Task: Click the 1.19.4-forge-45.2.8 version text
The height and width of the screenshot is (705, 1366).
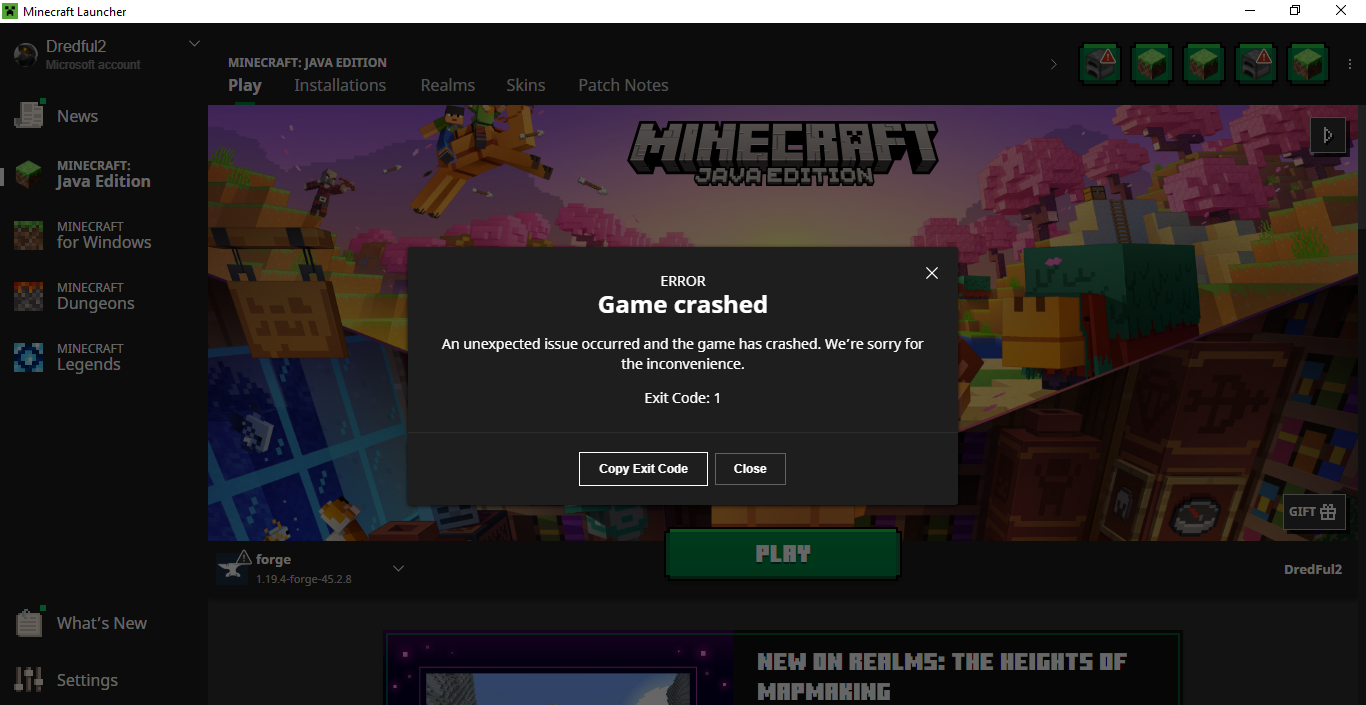Action: pos(304,579)
